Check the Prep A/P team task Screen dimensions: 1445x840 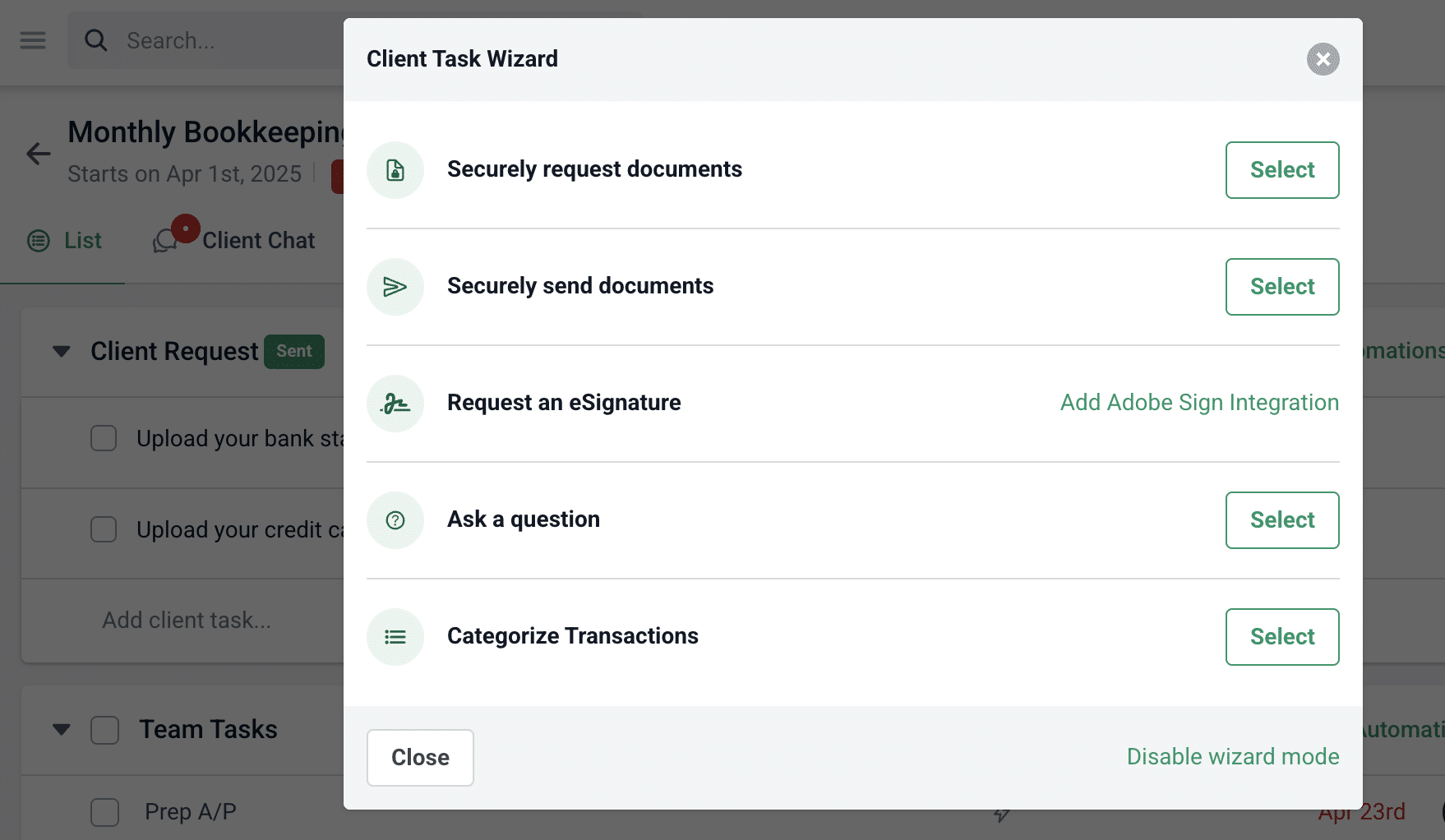point(104,811)
